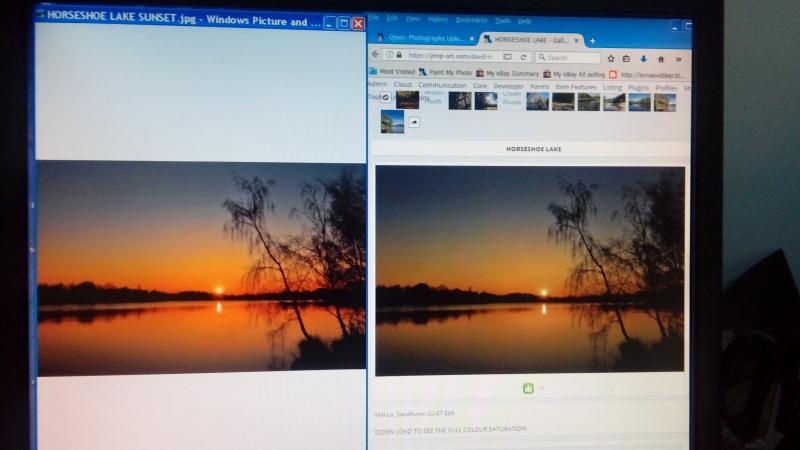
Task: Close the HORSESHOE LAKE browser tab
Action: pos(577,40)
